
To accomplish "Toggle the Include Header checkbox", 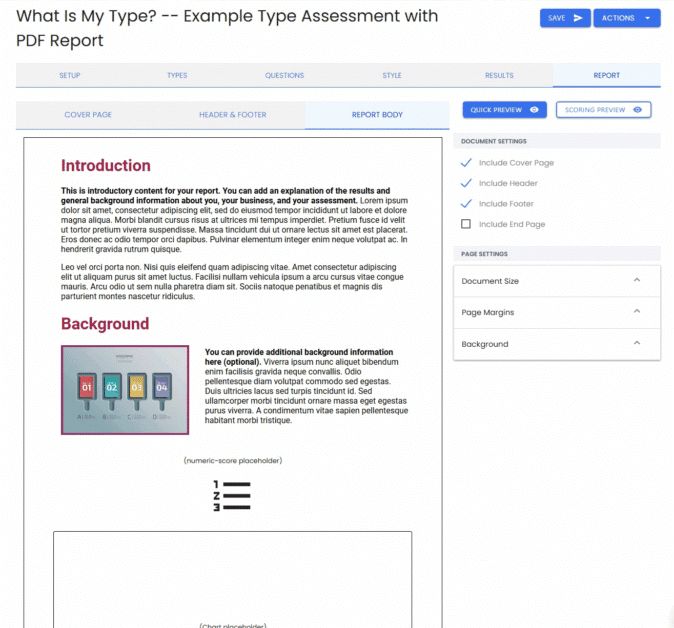I will (466, 183).
